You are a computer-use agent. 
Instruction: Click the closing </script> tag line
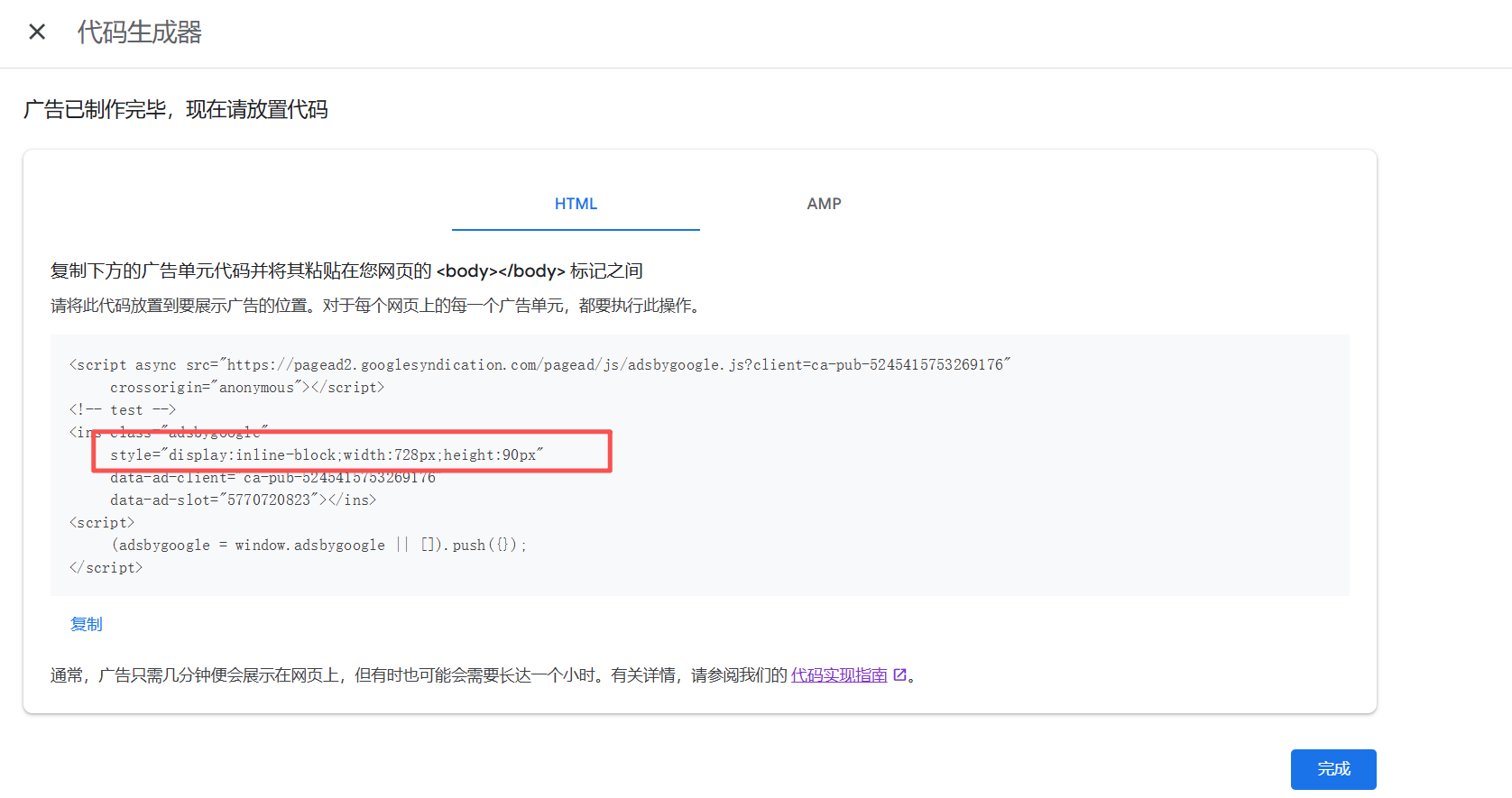pyautogui.click(x=106, y=568)
